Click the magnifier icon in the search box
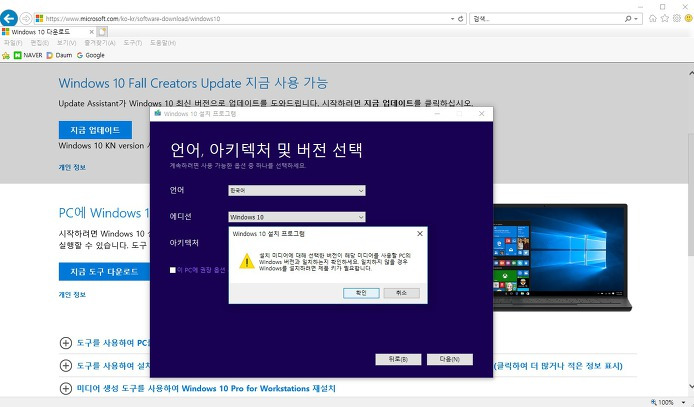Viewport: 694px width, 407px height. tap(628, 19)
